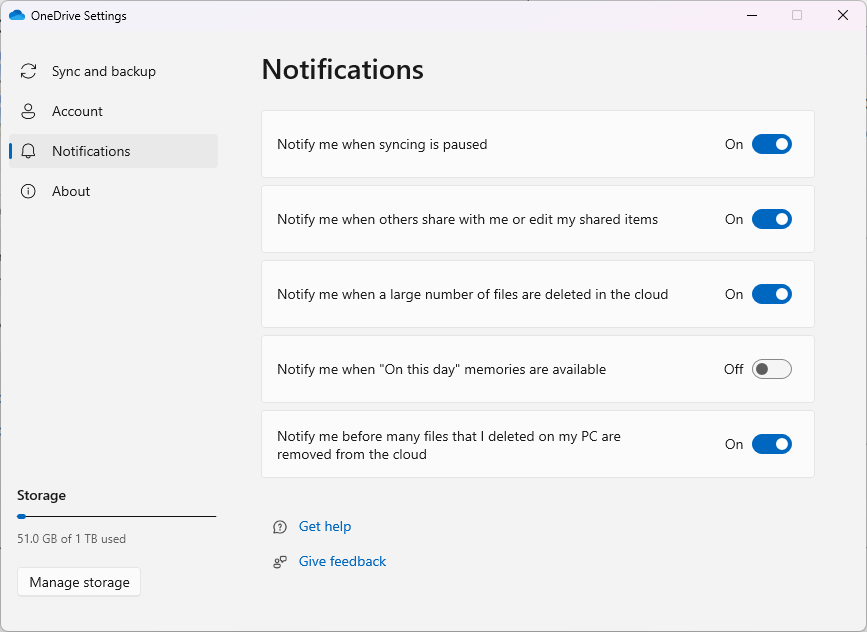Turn off others share with me toggle

[772, 220]
